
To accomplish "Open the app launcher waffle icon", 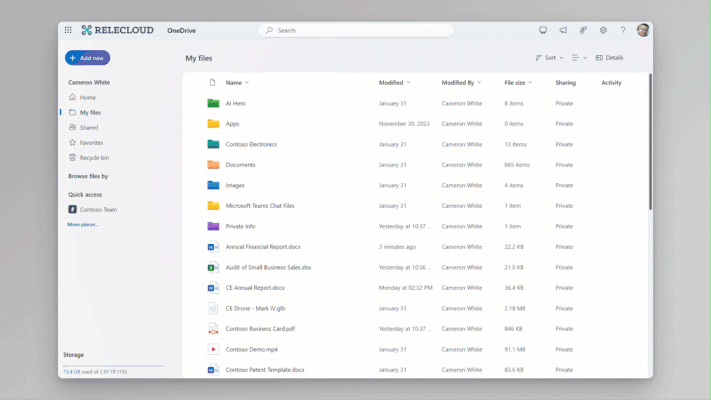I will [68, 30].
